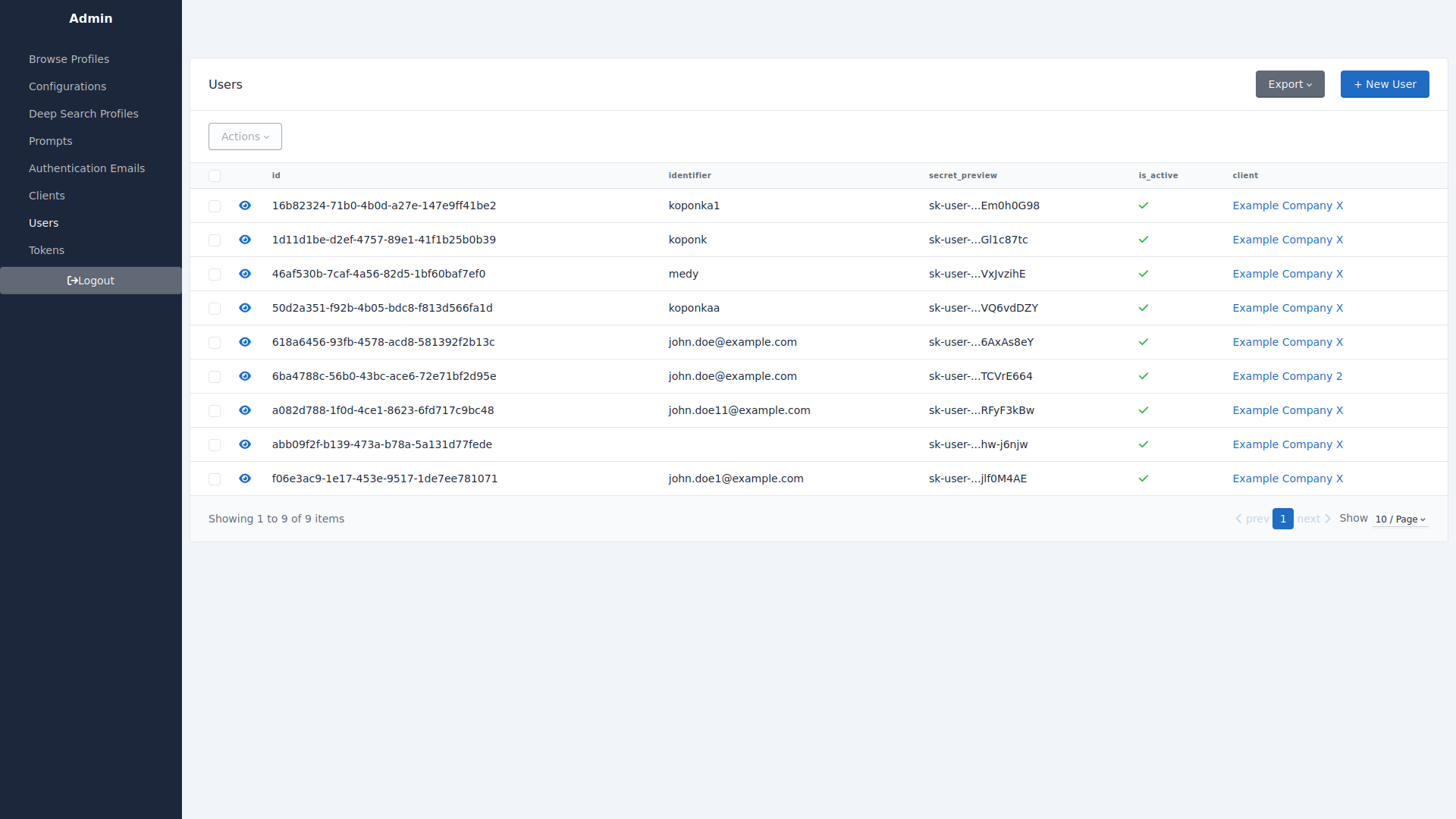The width and height of the screenshot is (1456, 819).
Task: Select page 1 in pagination
Action: click(1282, 519)
